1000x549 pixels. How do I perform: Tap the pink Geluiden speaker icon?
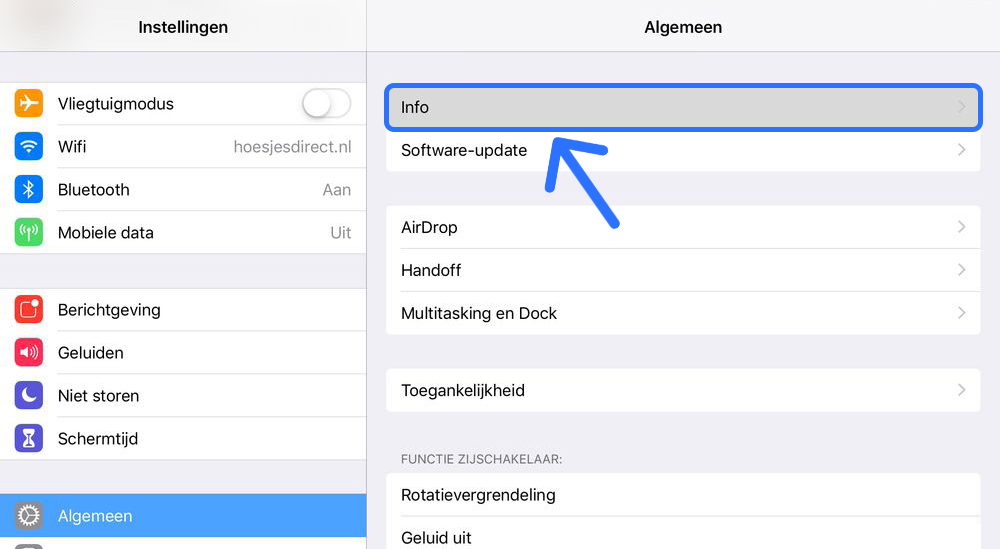tap(29, 353)
